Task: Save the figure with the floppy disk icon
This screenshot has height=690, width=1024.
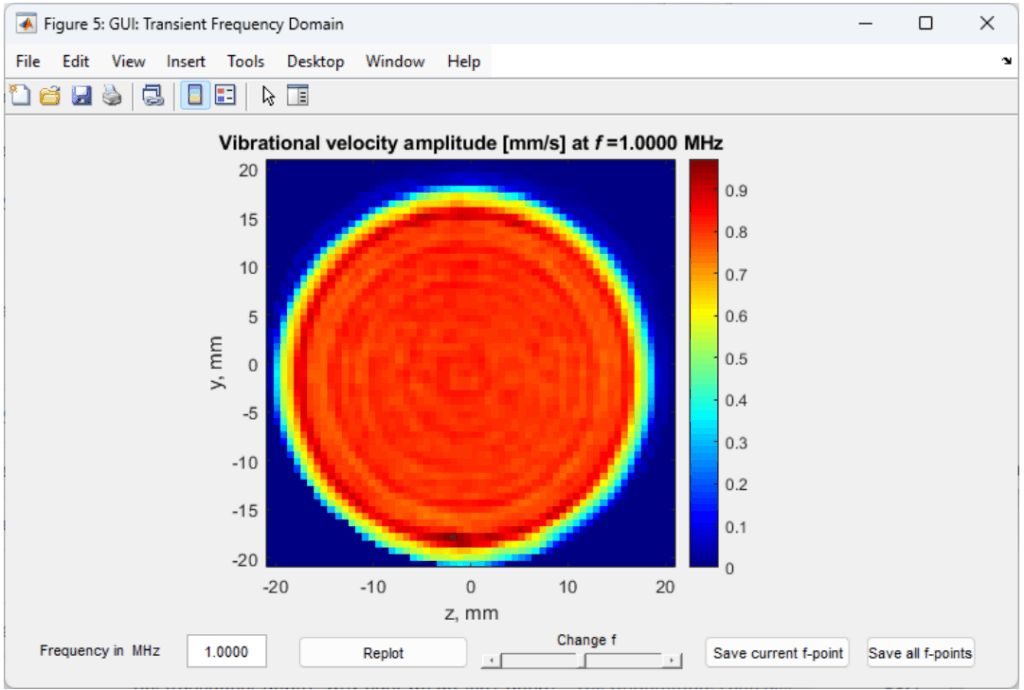Action: tap(81, 96)
